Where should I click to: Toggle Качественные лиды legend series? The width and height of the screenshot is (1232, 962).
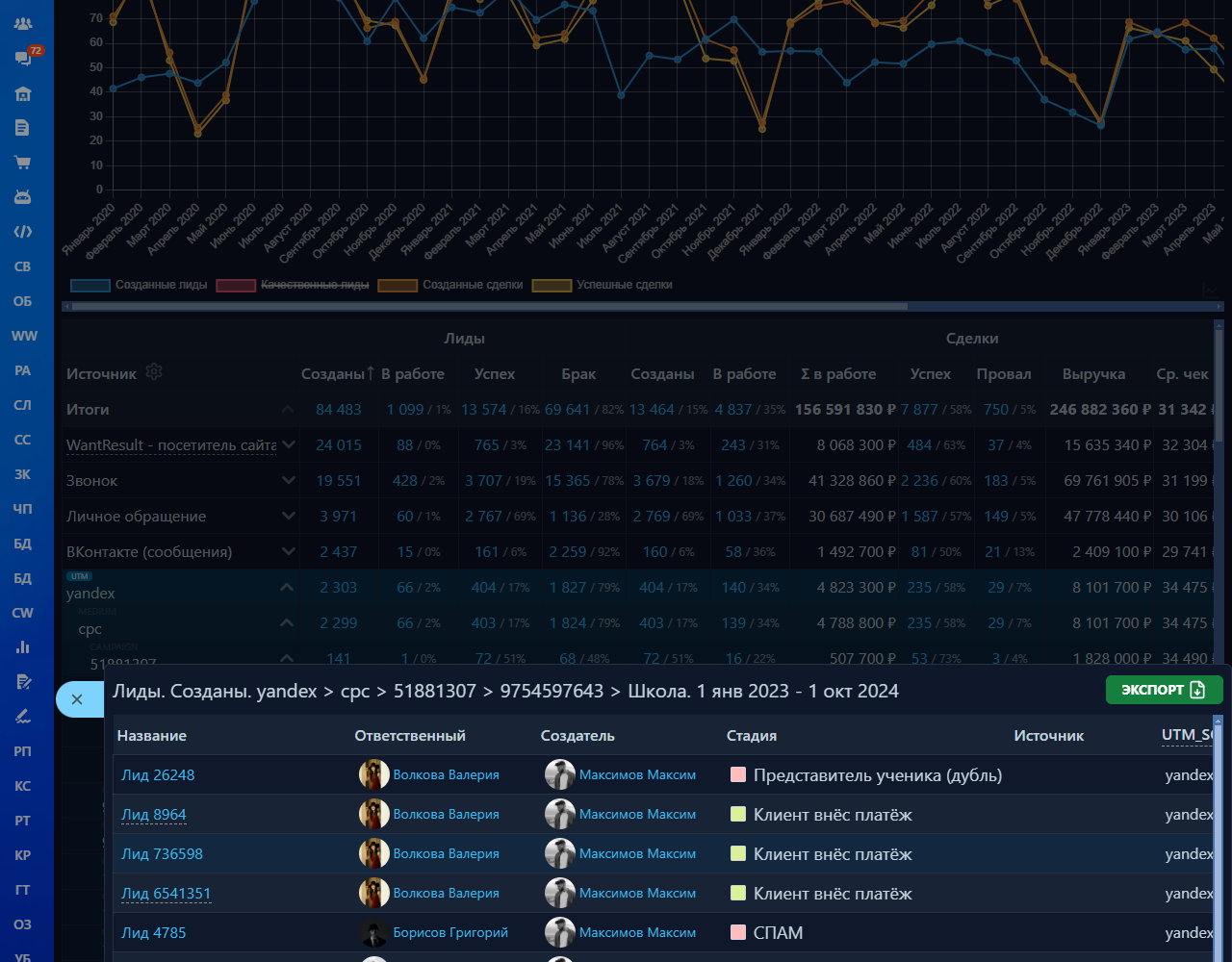pos(293,285)
